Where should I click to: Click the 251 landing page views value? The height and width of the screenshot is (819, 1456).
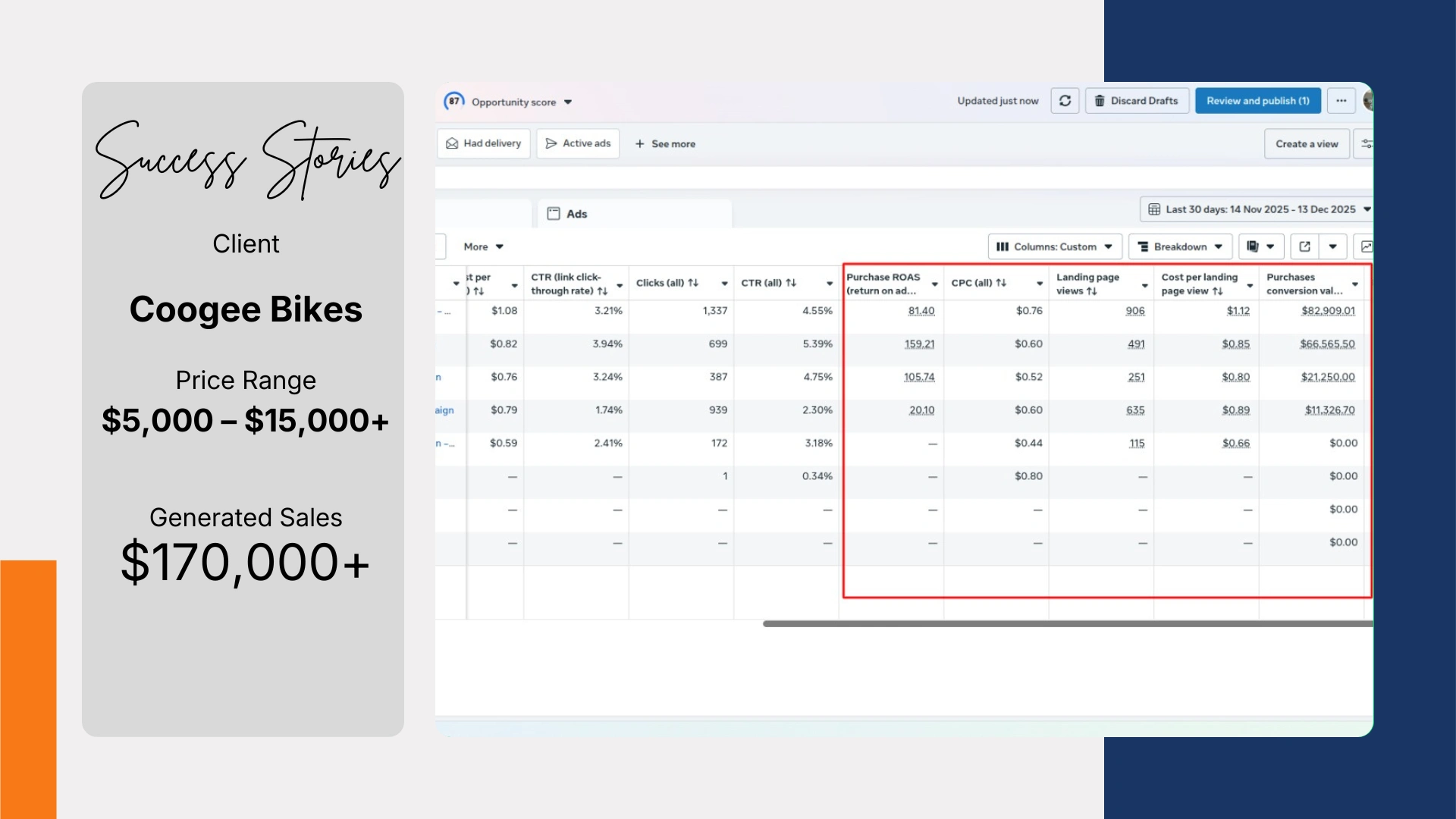tap(1136, 378)
